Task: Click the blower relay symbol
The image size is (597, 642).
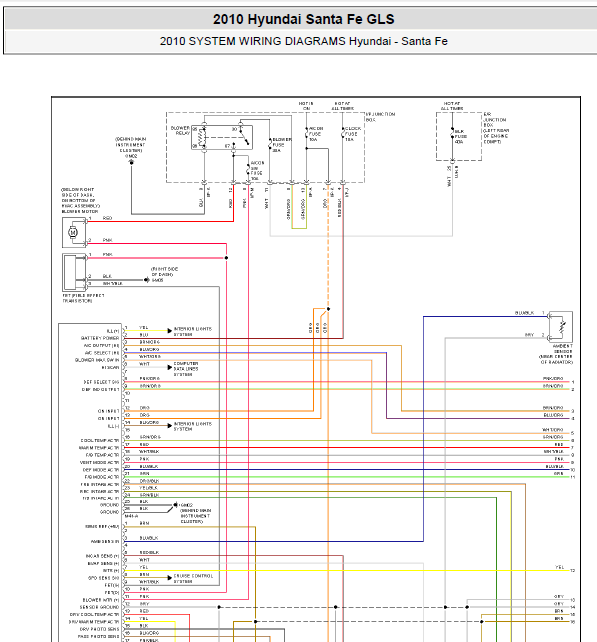Action: [222, 137]
